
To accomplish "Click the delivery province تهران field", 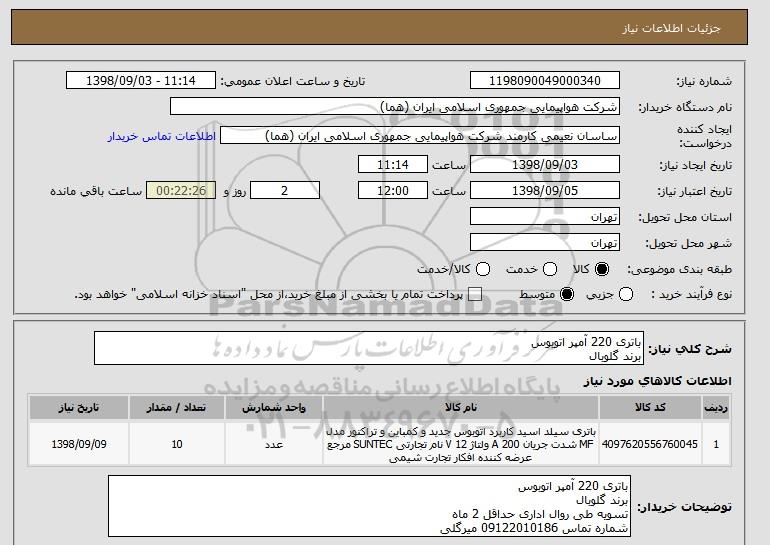I will (x=545, y=217).
